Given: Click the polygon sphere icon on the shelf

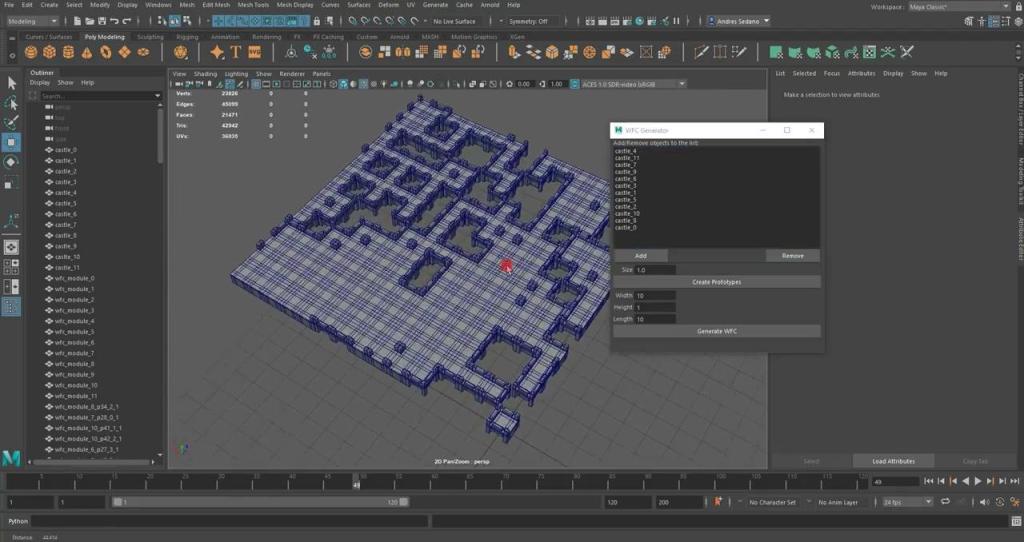Looking at the screenshot, I should [32, 52].
